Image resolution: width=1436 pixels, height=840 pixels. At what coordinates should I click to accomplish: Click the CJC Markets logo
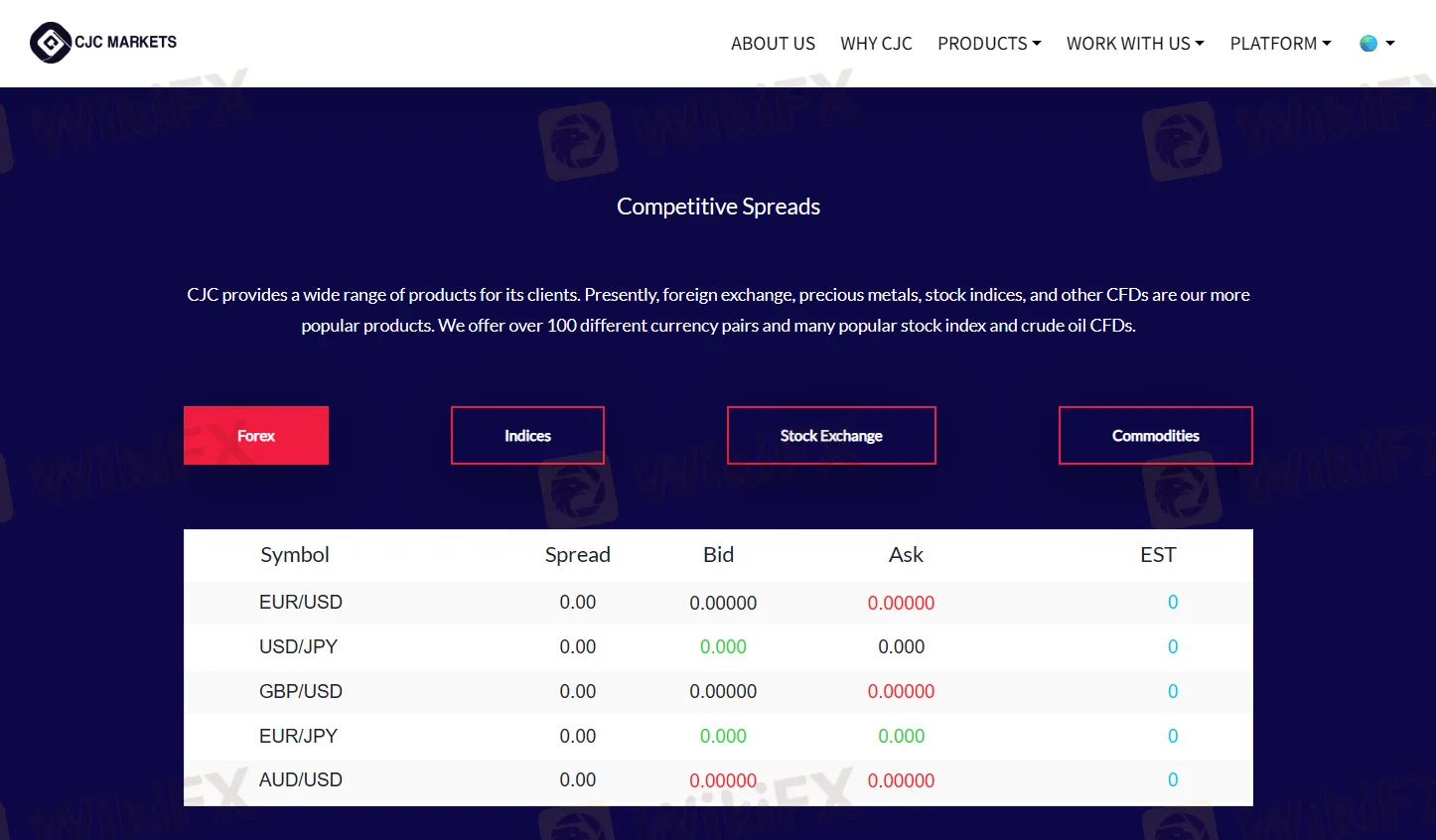pyautogui.click(x=103, y=43)
